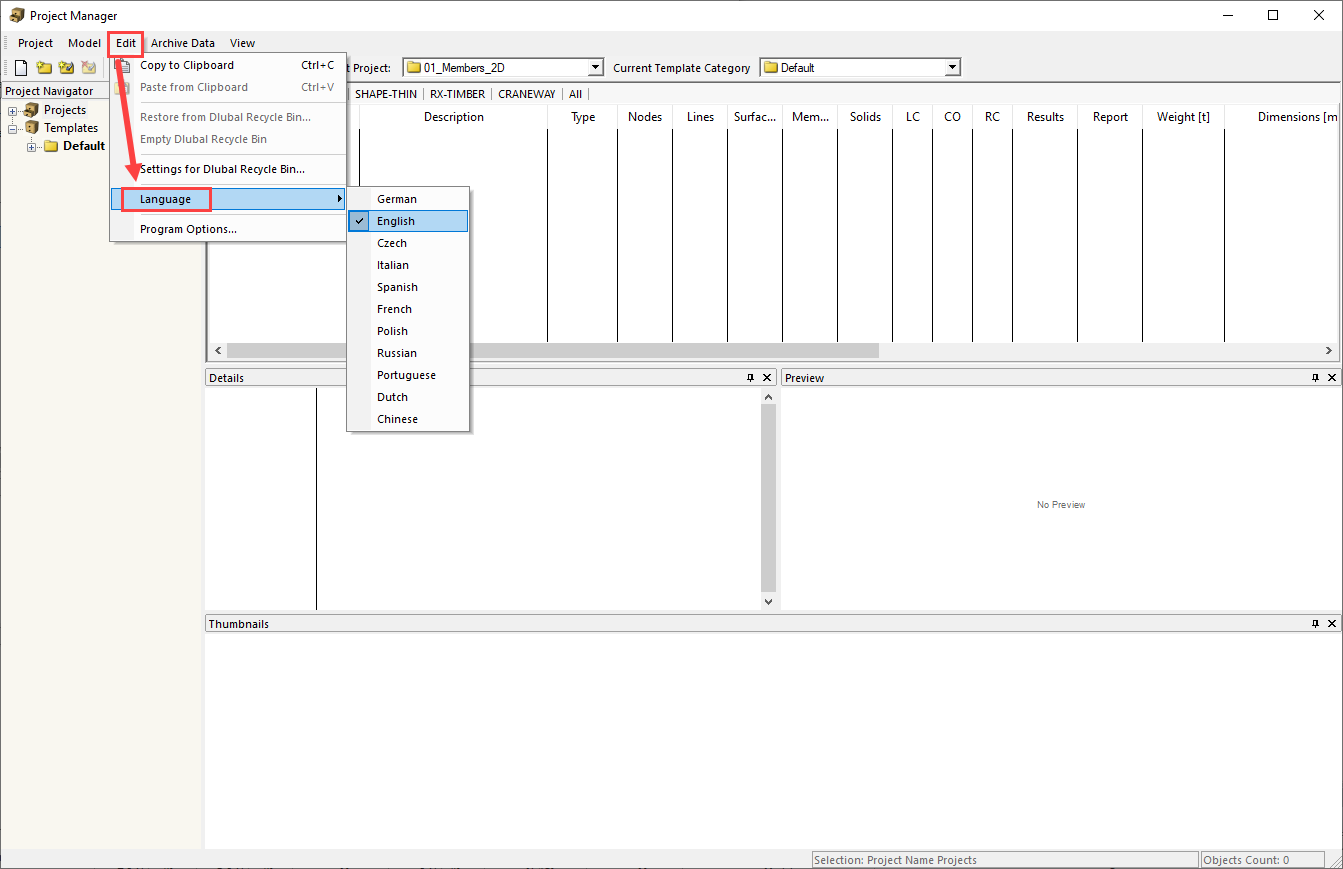Click the table scroll right arrow

(x=1329, y=351)
